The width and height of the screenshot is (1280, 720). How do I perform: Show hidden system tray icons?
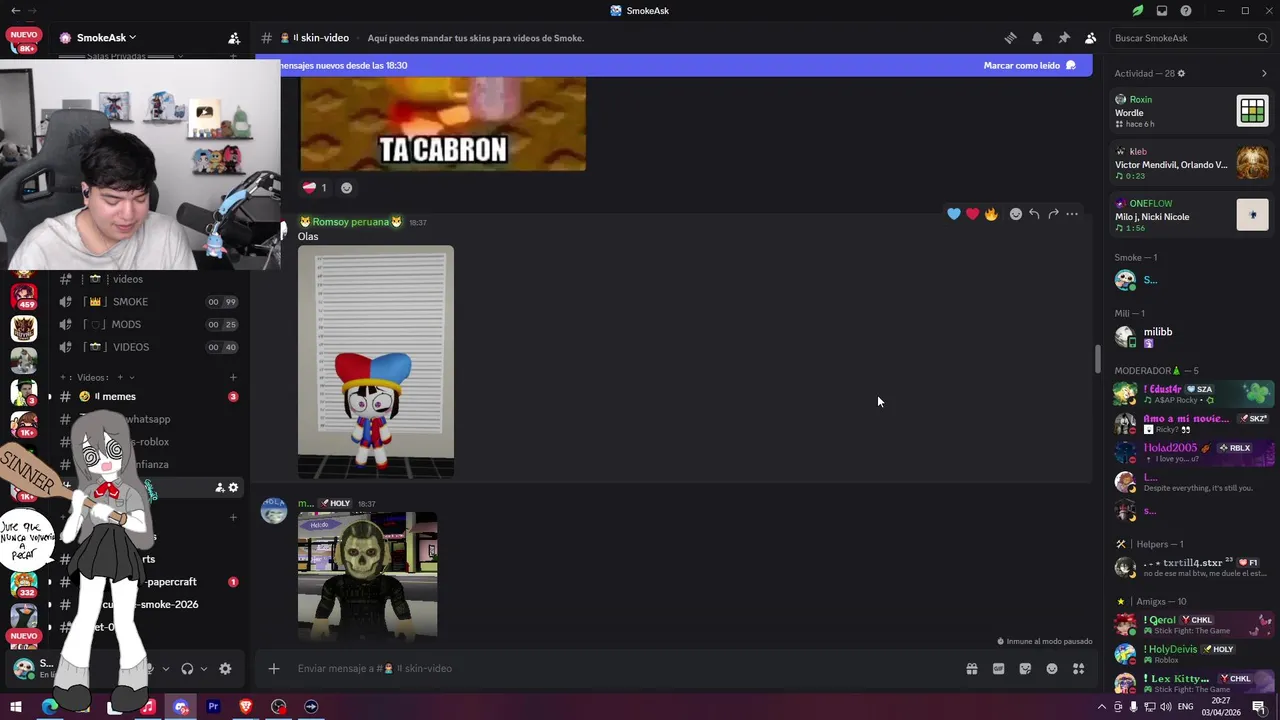1102,707
